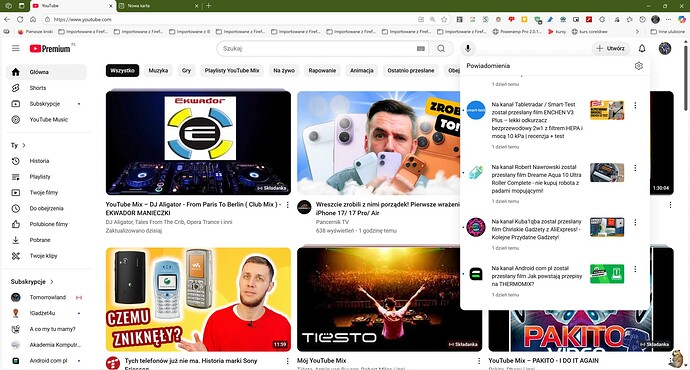The width and height of the screenshot is (690, 370).
Task: Open Polubione filmy liked videos
Action: [47, 224]
